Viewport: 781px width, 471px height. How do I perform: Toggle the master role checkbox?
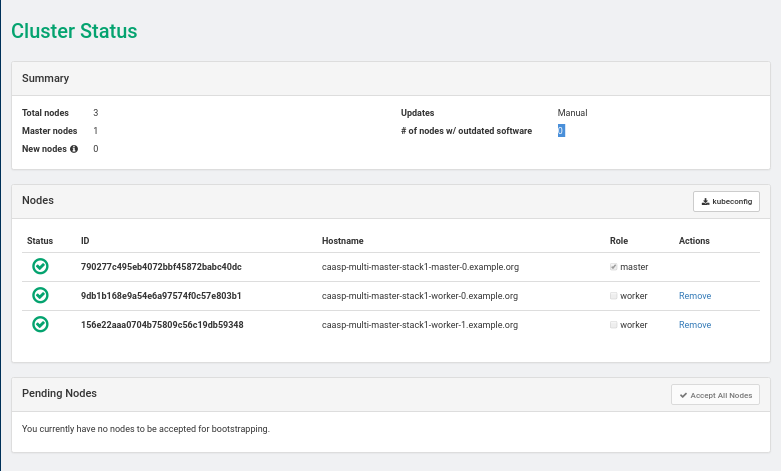613,267
